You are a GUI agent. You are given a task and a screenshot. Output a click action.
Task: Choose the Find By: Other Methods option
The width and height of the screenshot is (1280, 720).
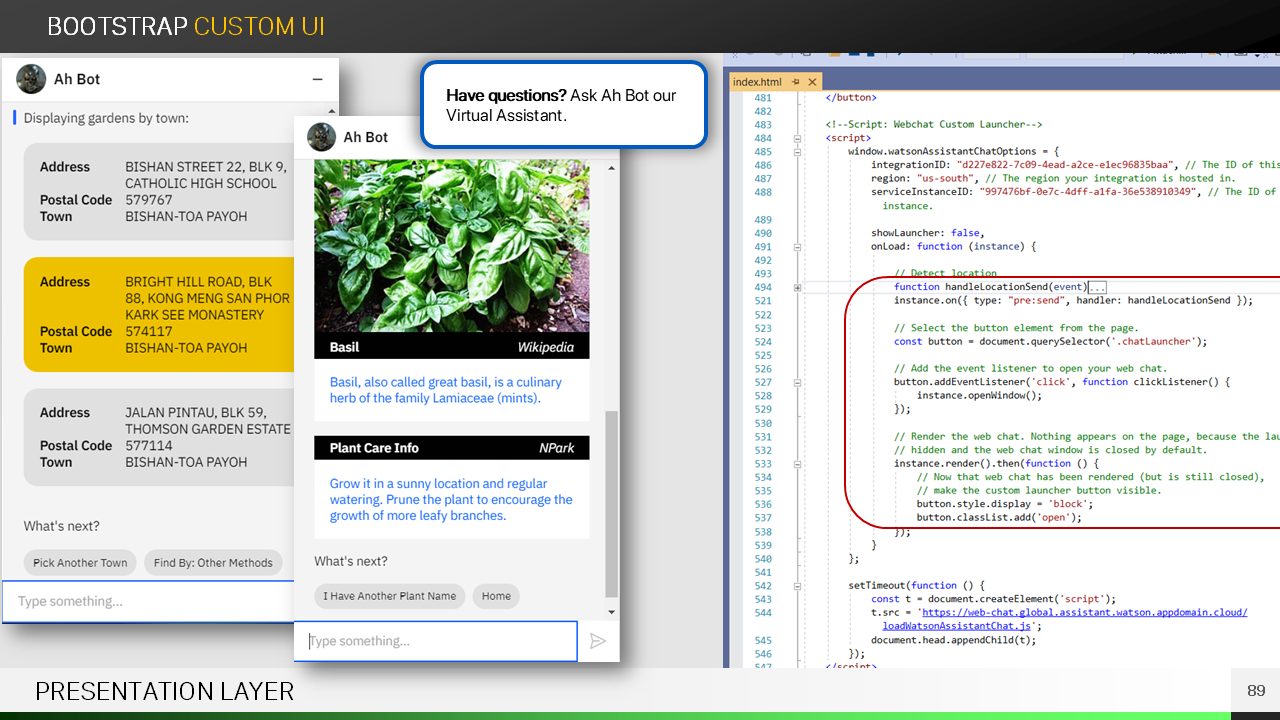(213, 563)
